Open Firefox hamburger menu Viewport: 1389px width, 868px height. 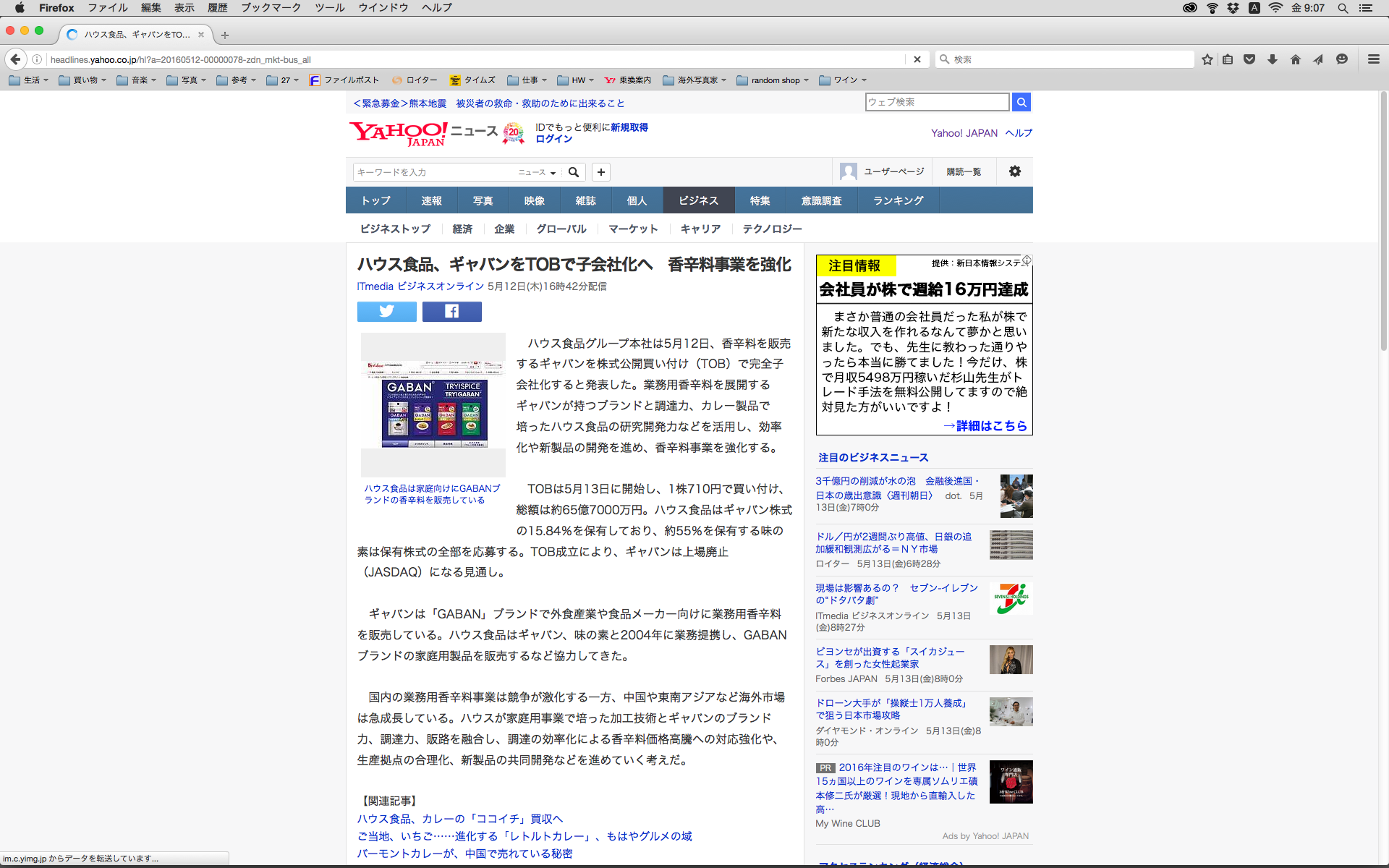1373,59
